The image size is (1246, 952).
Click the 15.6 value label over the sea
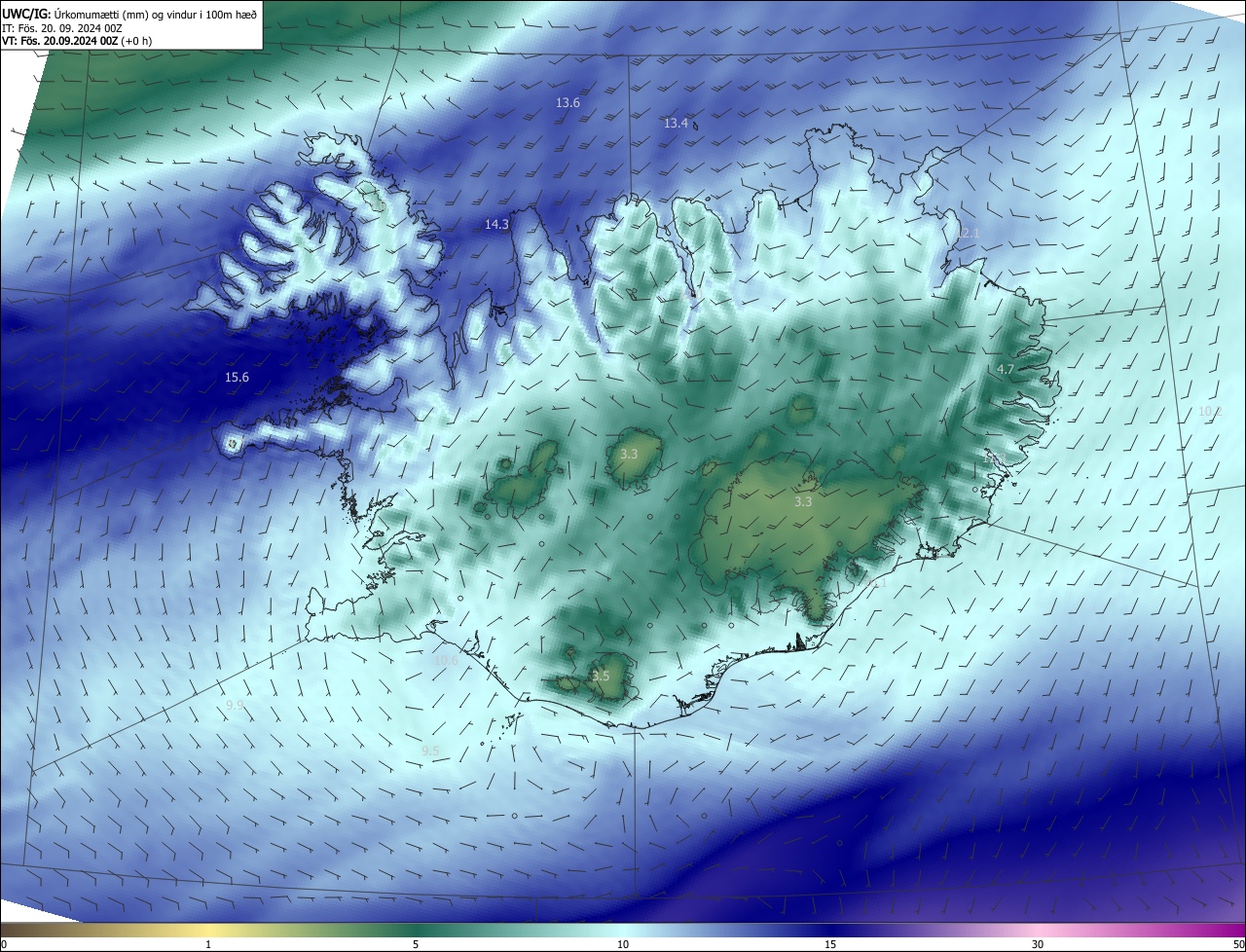[237, 377]
